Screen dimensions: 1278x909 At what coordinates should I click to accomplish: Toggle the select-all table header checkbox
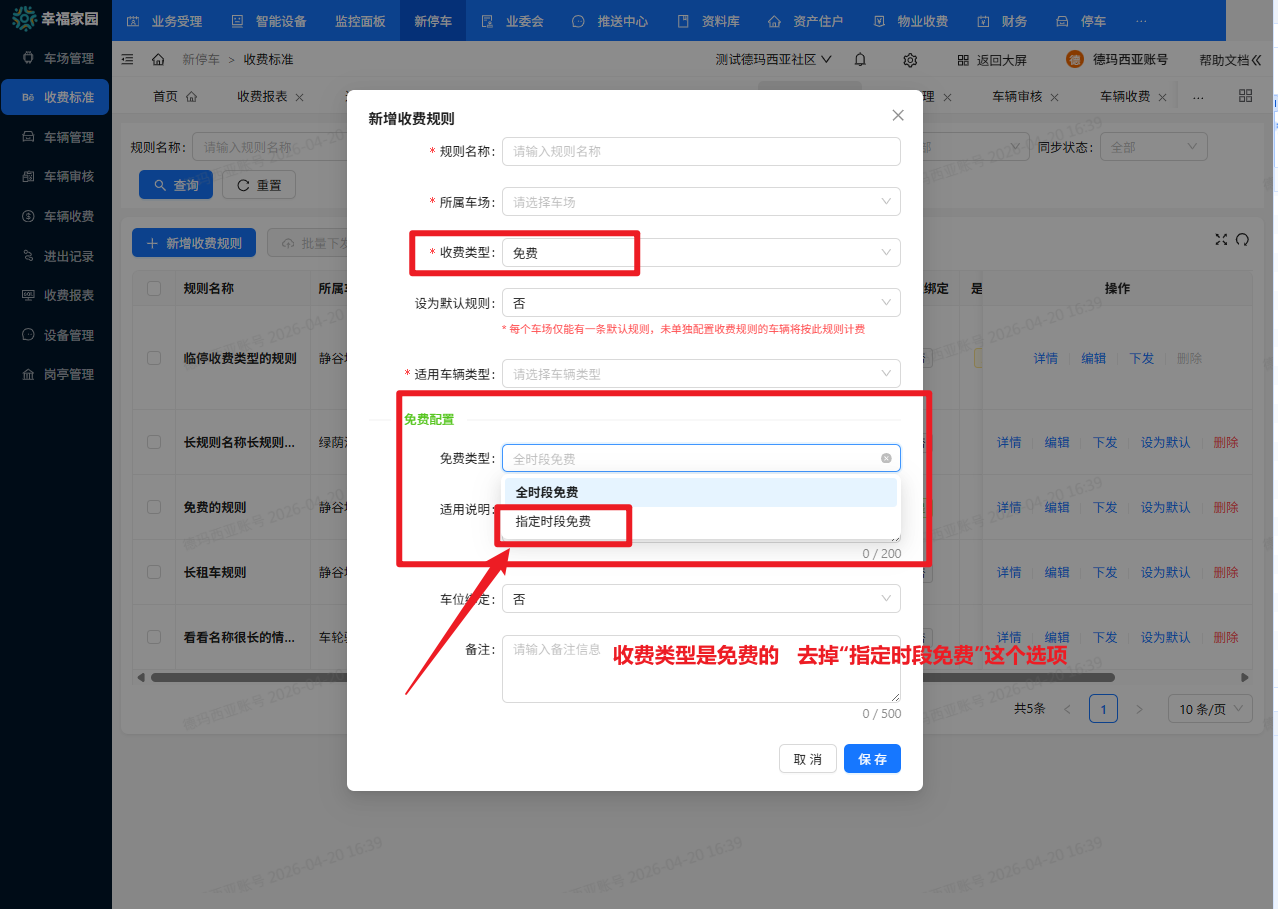154,288
